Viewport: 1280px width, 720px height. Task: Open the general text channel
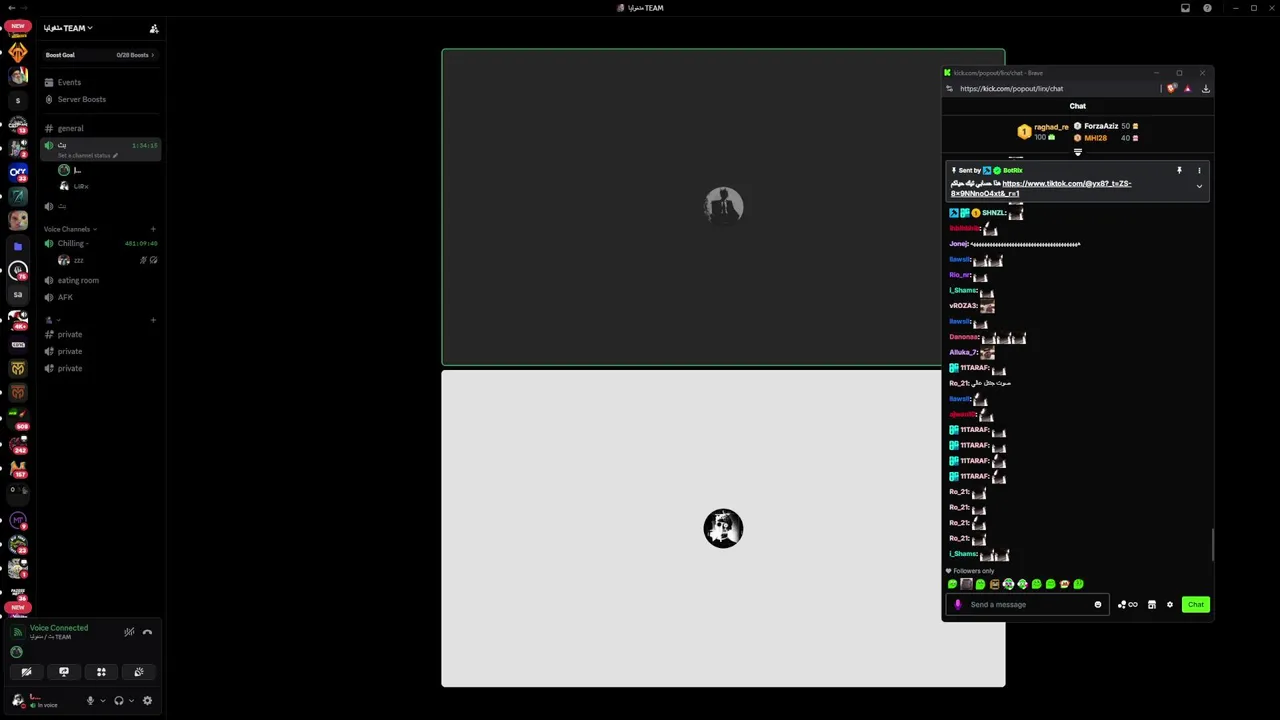[100, 128]
